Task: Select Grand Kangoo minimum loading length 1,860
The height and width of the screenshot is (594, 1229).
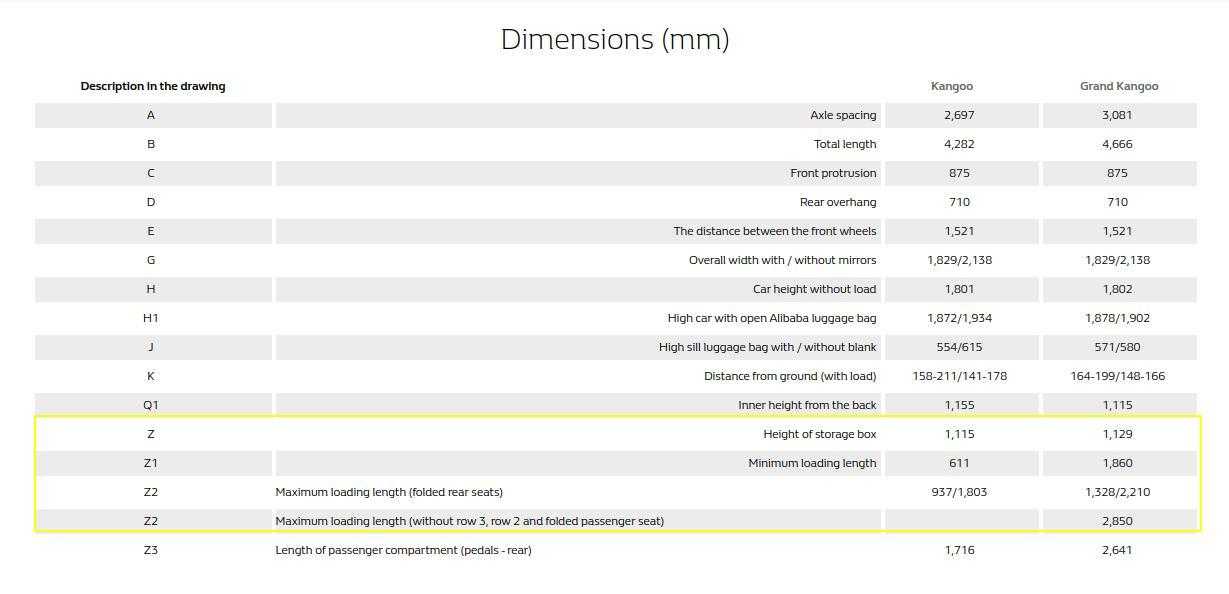Action: [1117, 463]
